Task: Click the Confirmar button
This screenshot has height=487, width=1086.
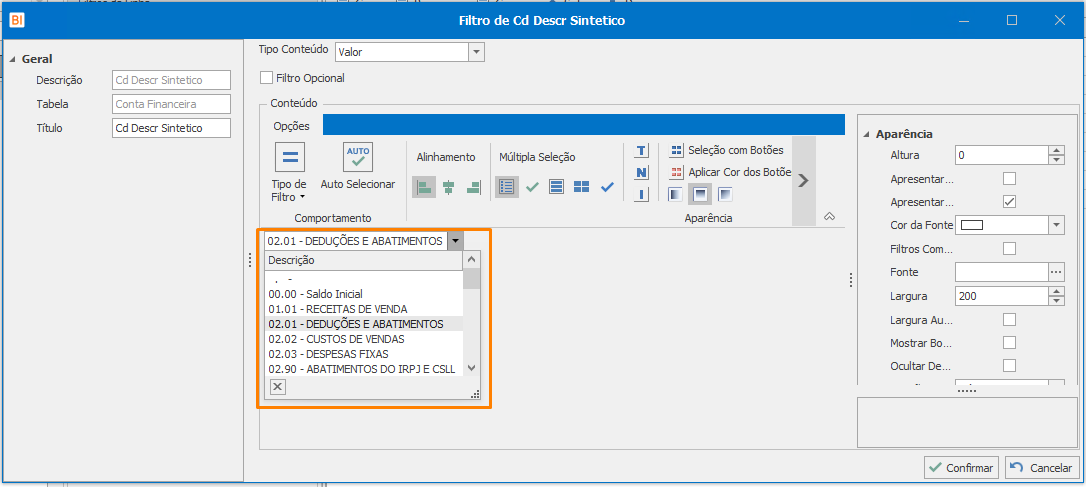Action: (961, 468)
